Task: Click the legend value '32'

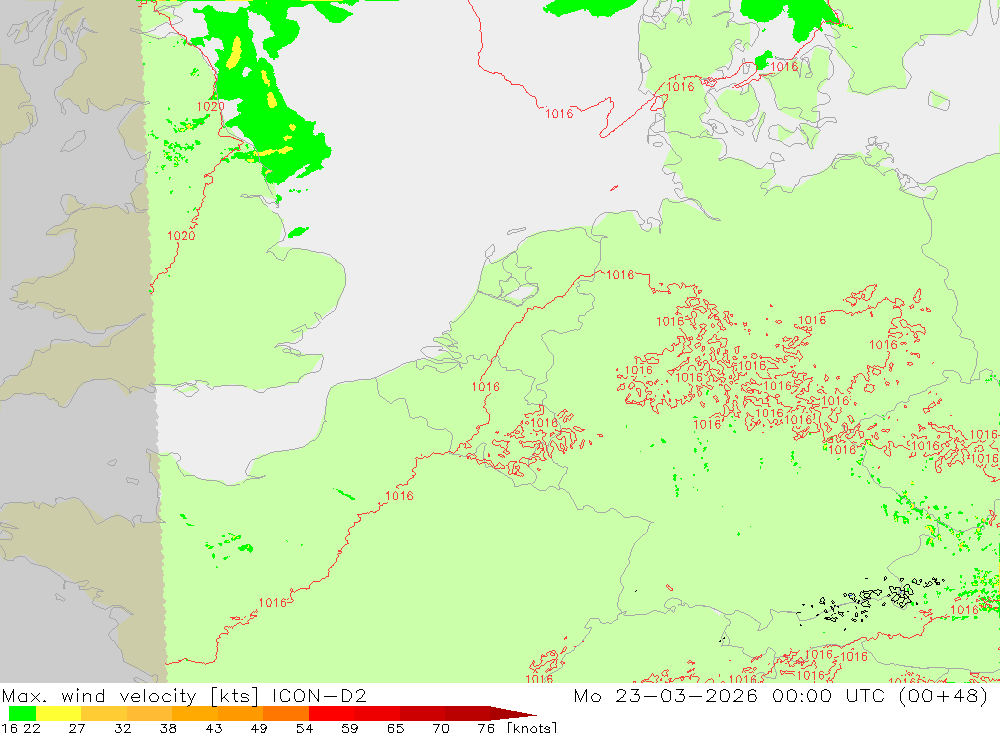Action: click(x=122, y=728)
